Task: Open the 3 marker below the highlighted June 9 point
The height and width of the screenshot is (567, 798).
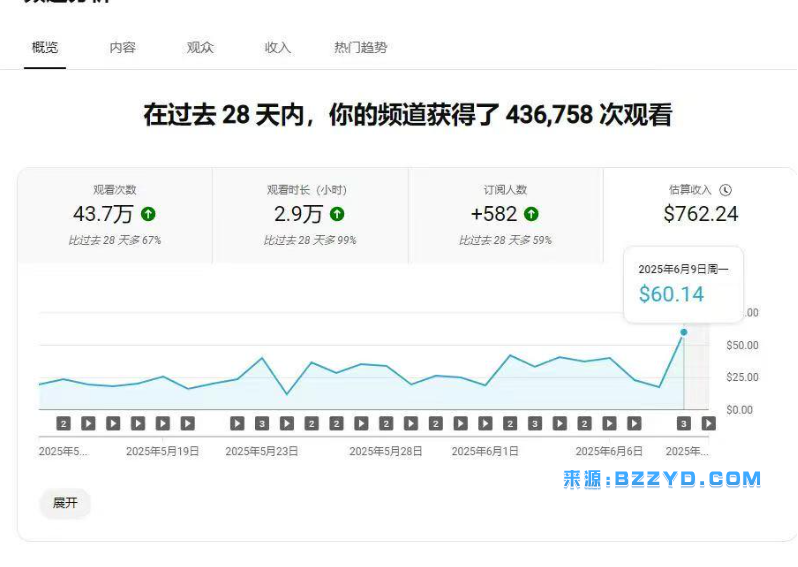Action: click(684, 424)
